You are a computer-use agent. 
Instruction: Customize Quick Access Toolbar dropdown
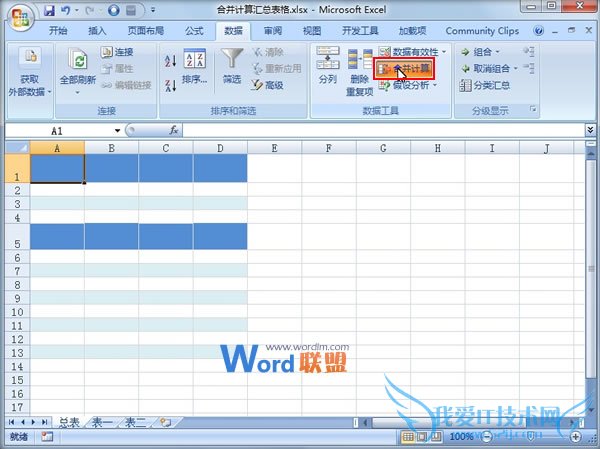(x=153, y=10)
